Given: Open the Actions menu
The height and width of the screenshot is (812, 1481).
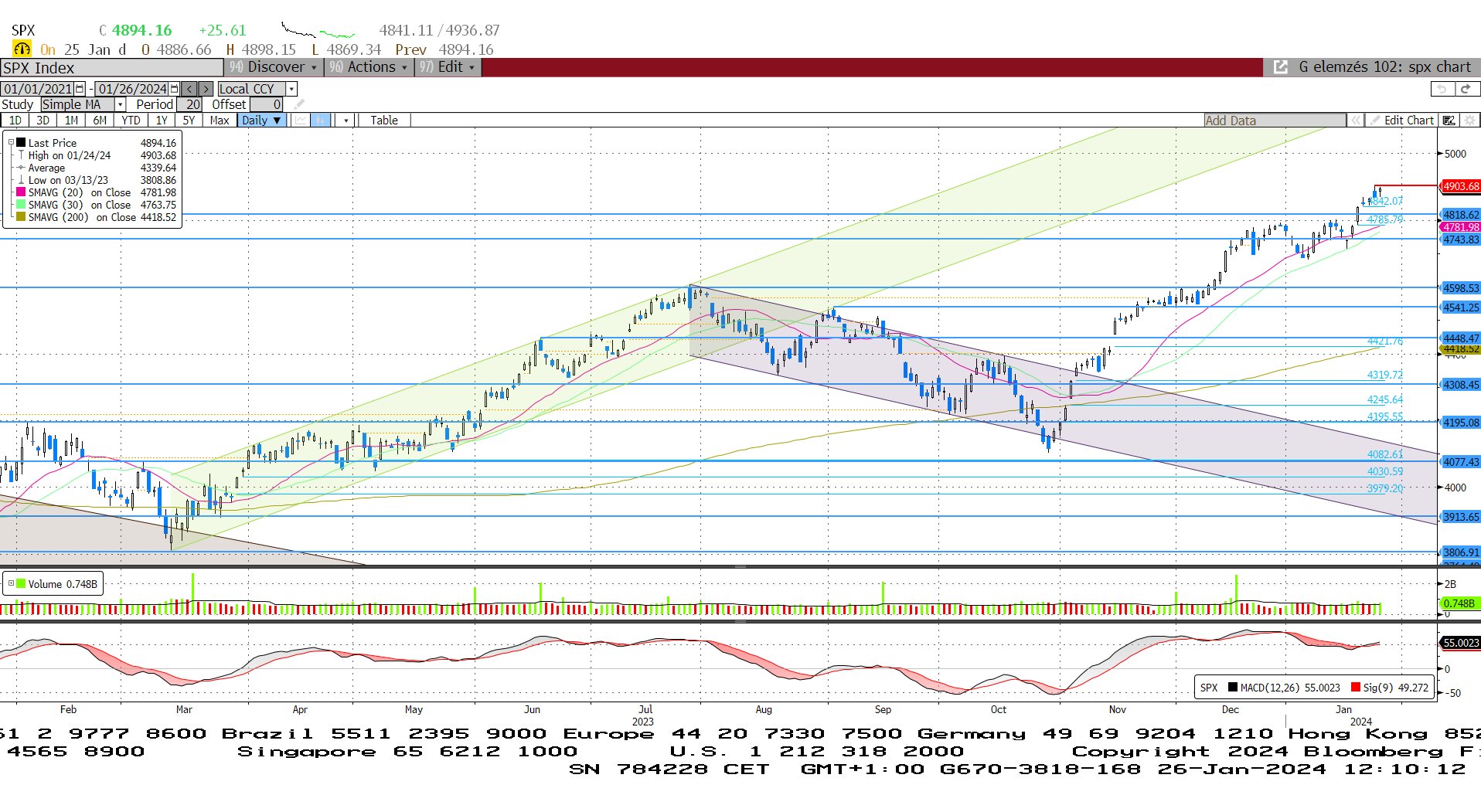Looking at the screenshot, I should pos(369,67).
